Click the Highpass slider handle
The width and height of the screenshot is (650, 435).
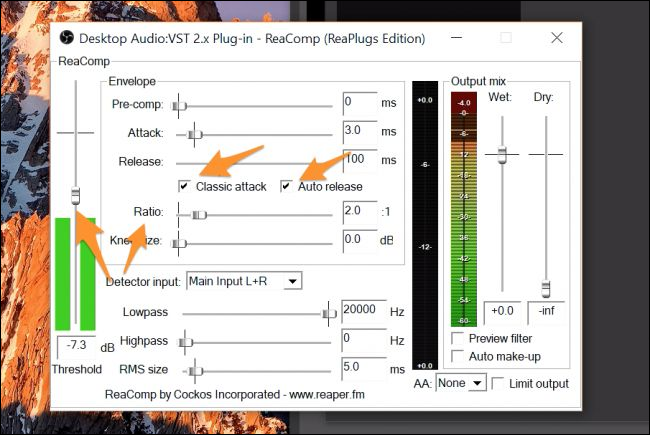(186, 343)
